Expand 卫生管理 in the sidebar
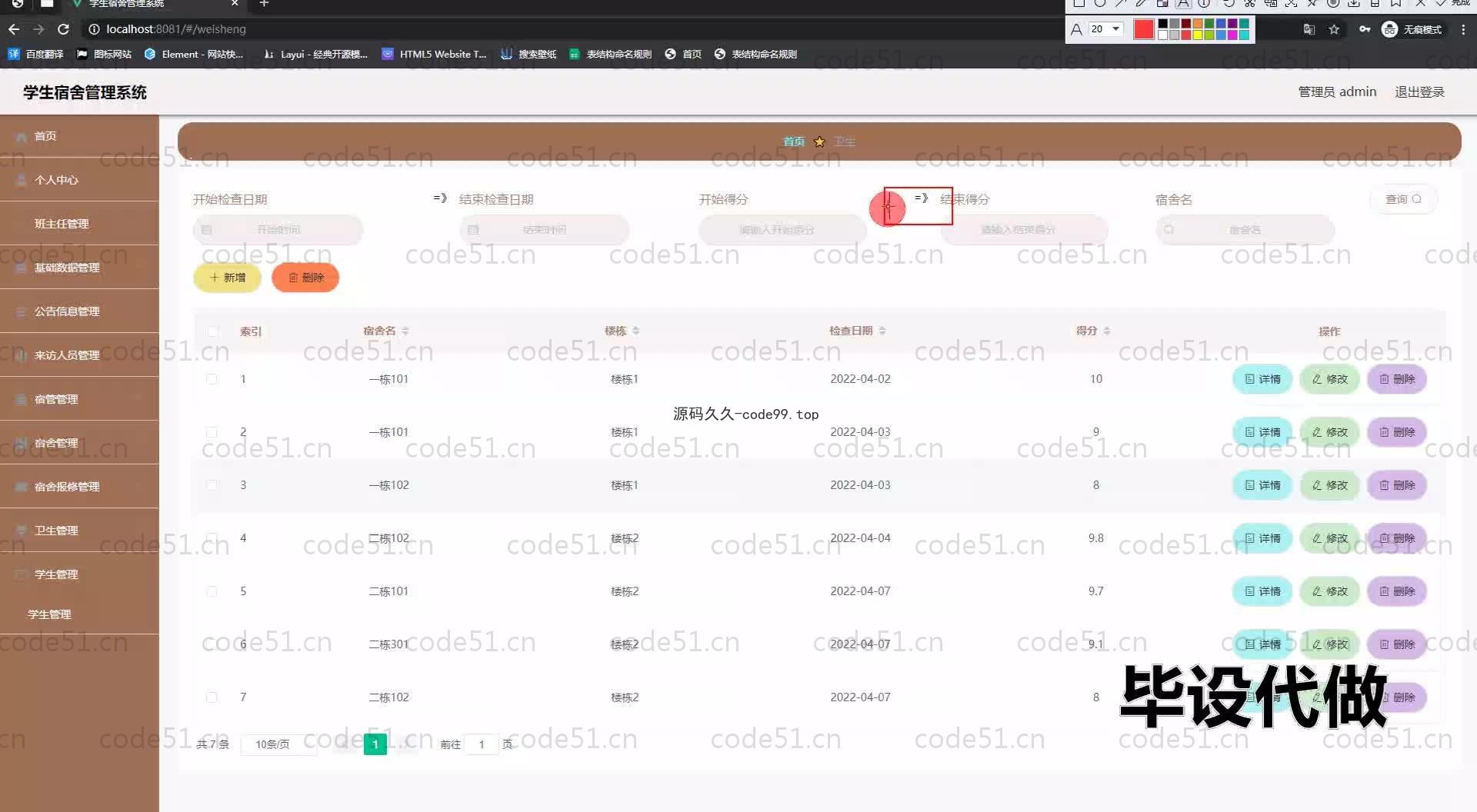Image resolution: width=1477 pixels, height=812 pixels. pos(79,531)
